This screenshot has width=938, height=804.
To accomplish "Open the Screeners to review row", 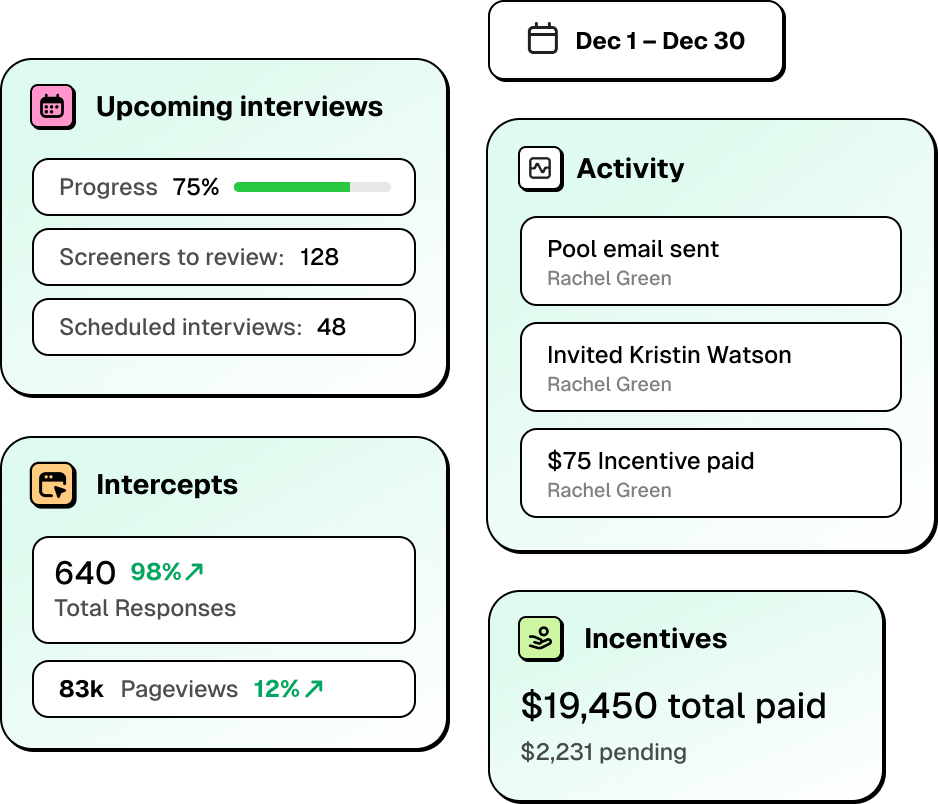I will pyautogui.click(x=223, y=257).
